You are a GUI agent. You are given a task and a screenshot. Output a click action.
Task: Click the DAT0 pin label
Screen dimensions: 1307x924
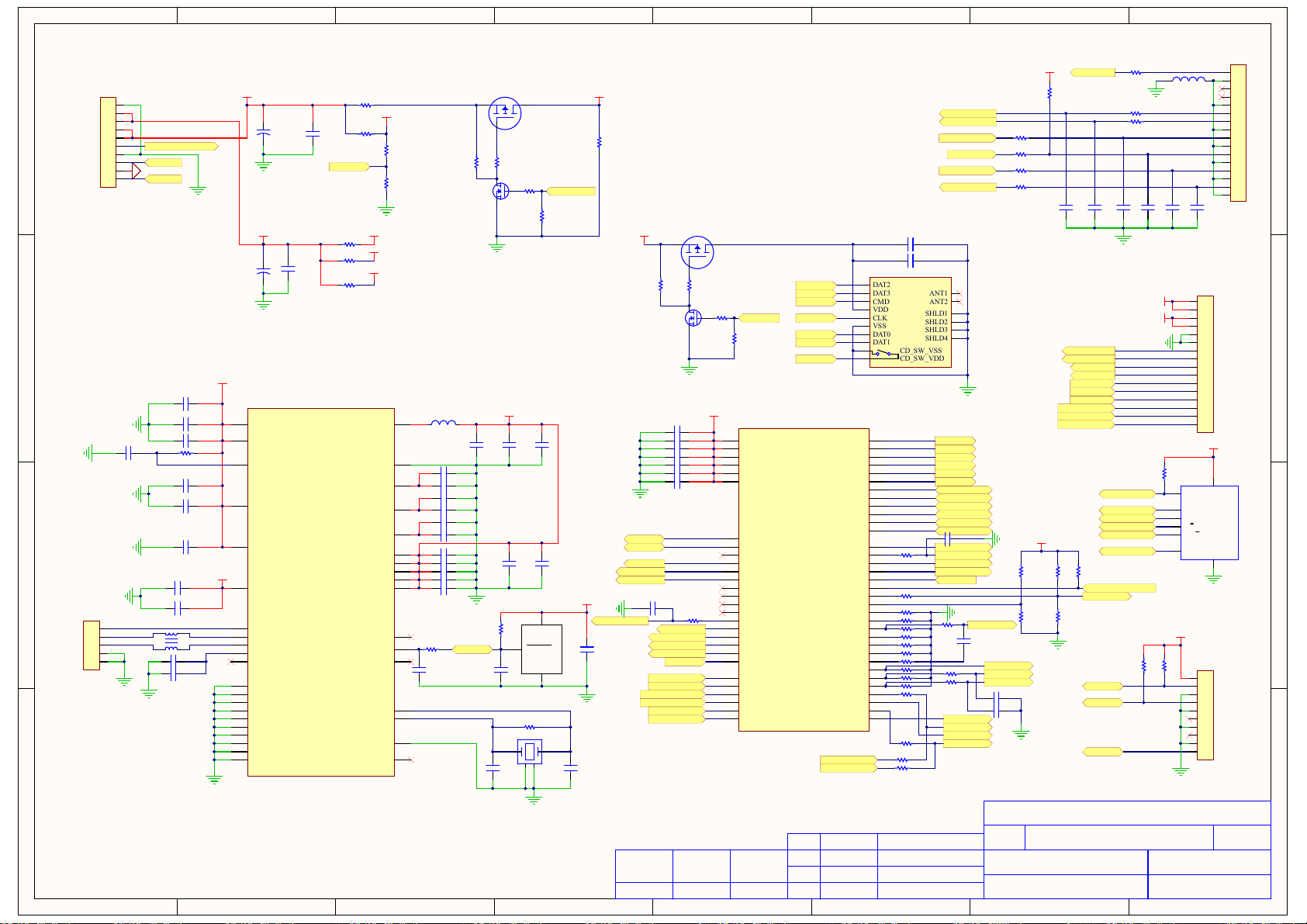point(881,334)
